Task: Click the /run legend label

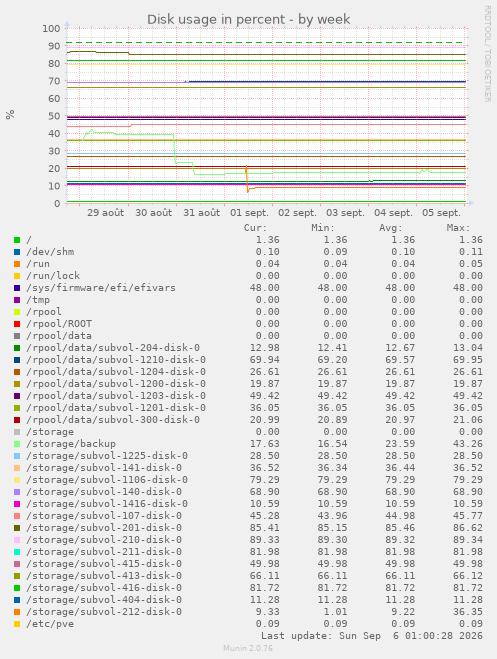Action: (x=38, y=264)
